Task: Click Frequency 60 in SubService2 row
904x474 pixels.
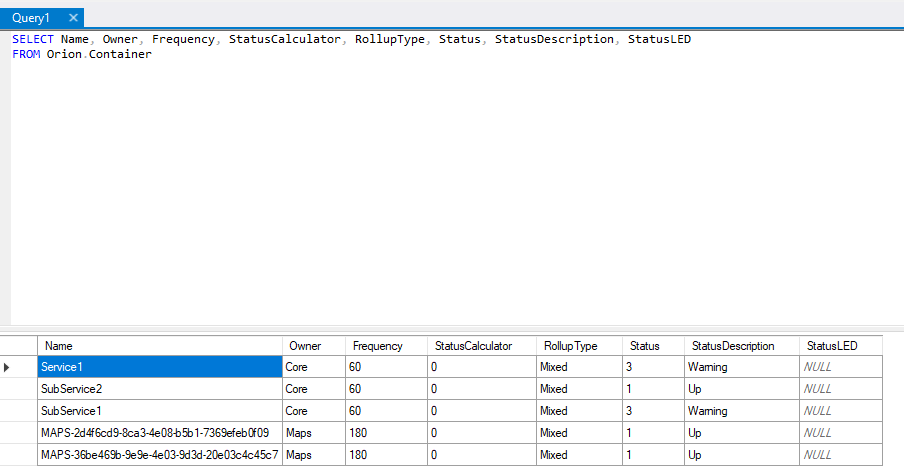Action: (386, 389)
